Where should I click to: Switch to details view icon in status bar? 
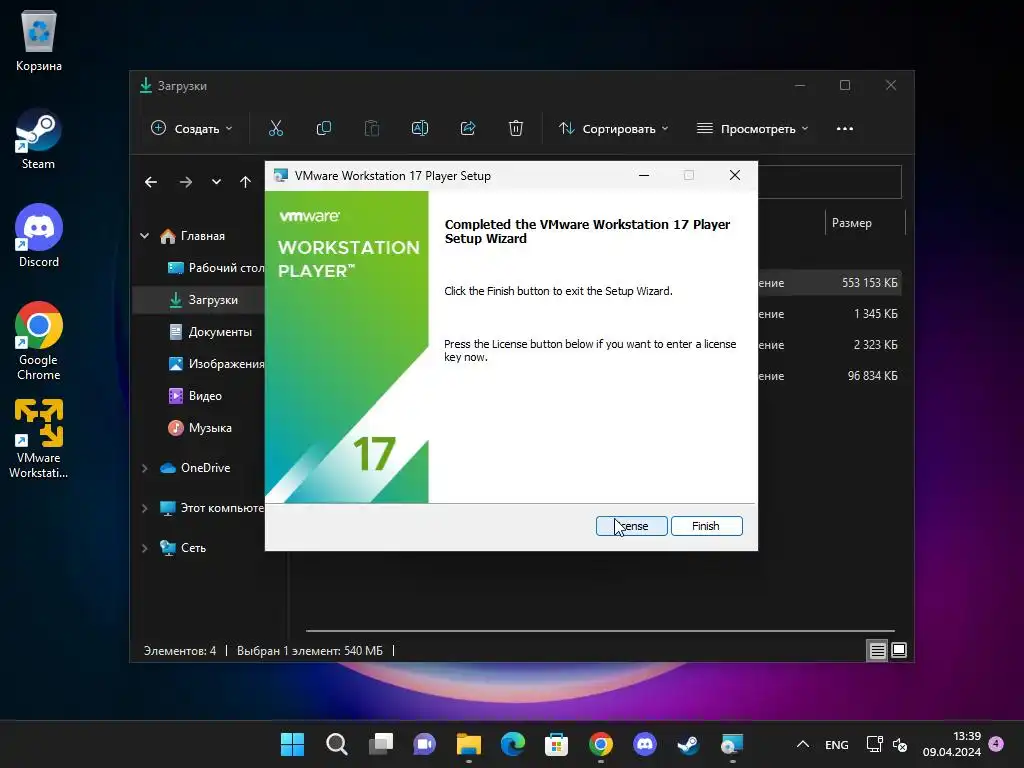tap(877, 650)
